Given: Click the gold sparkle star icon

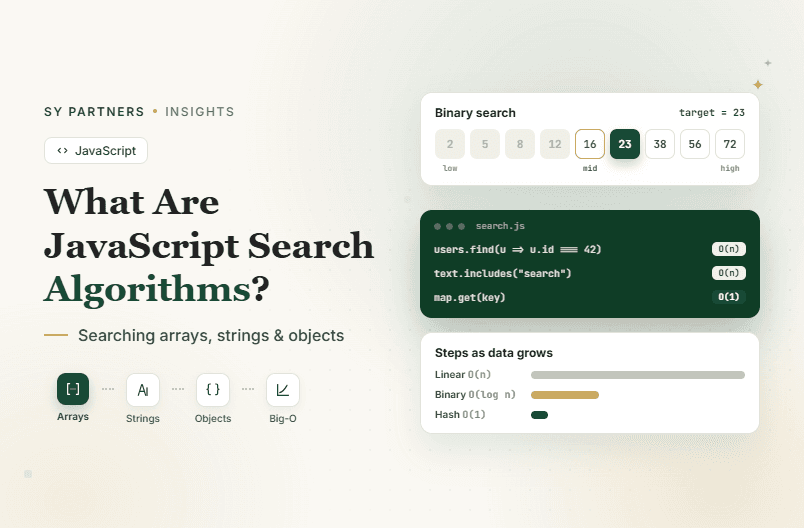Looking at the screenshot, I should click(757, 85).
